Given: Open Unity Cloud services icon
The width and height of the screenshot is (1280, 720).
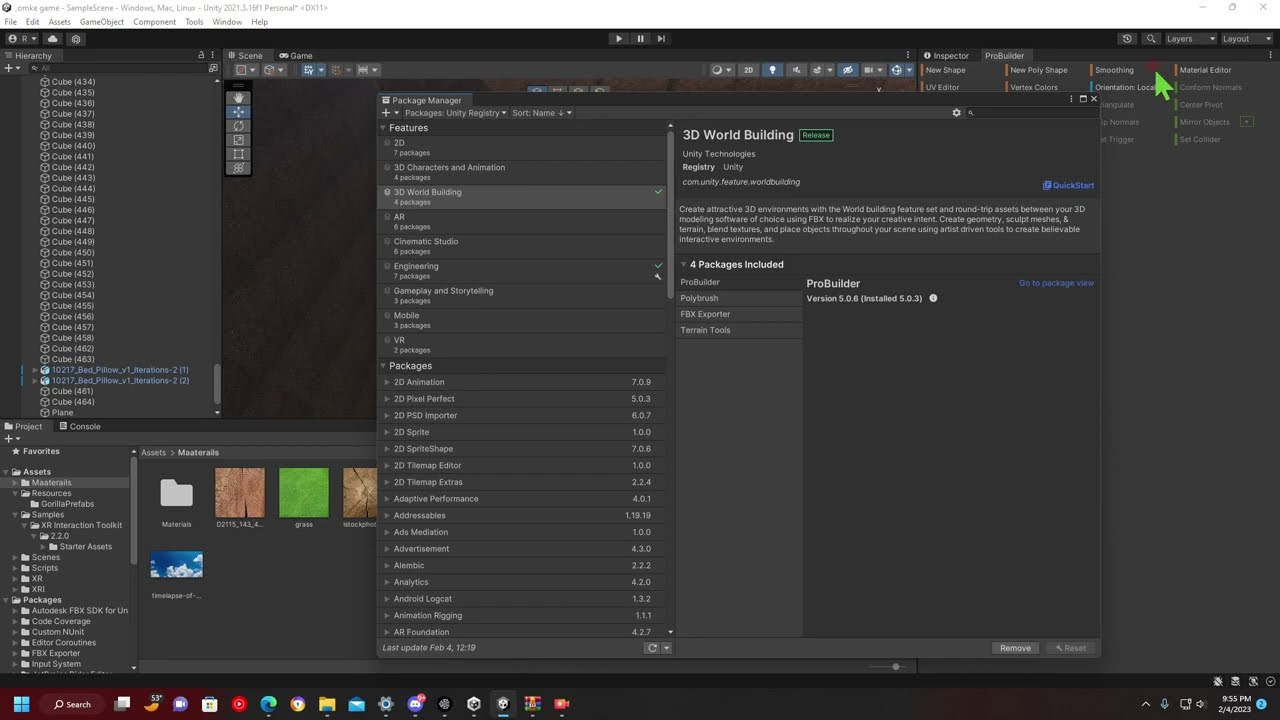Looking at the screenshot, I should point(53,39).
